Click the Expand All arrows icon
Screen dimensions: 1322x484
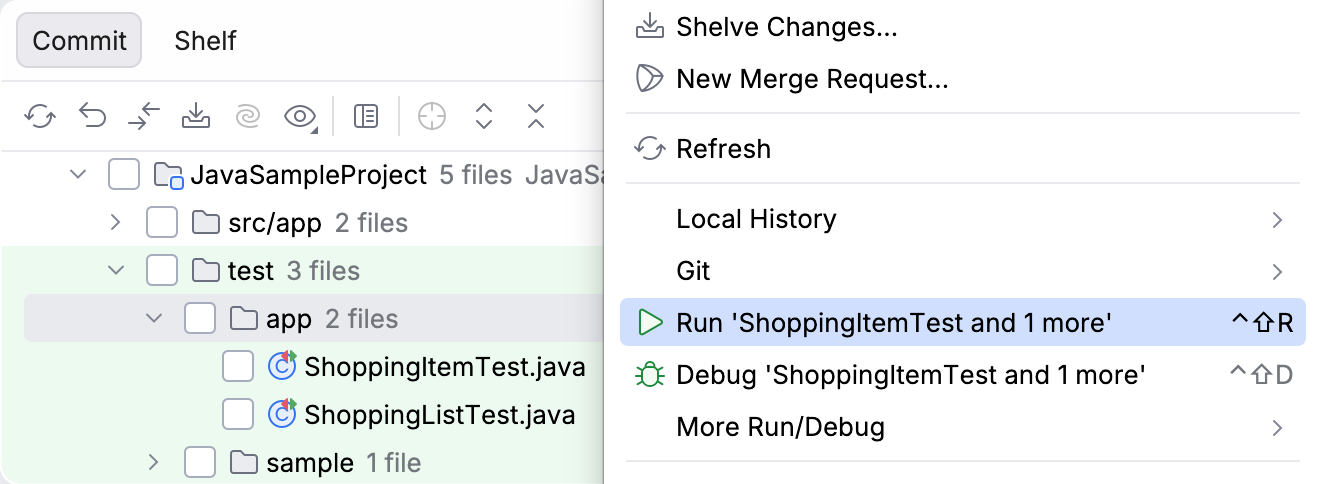pyautogui.click(x=484, y=117)
